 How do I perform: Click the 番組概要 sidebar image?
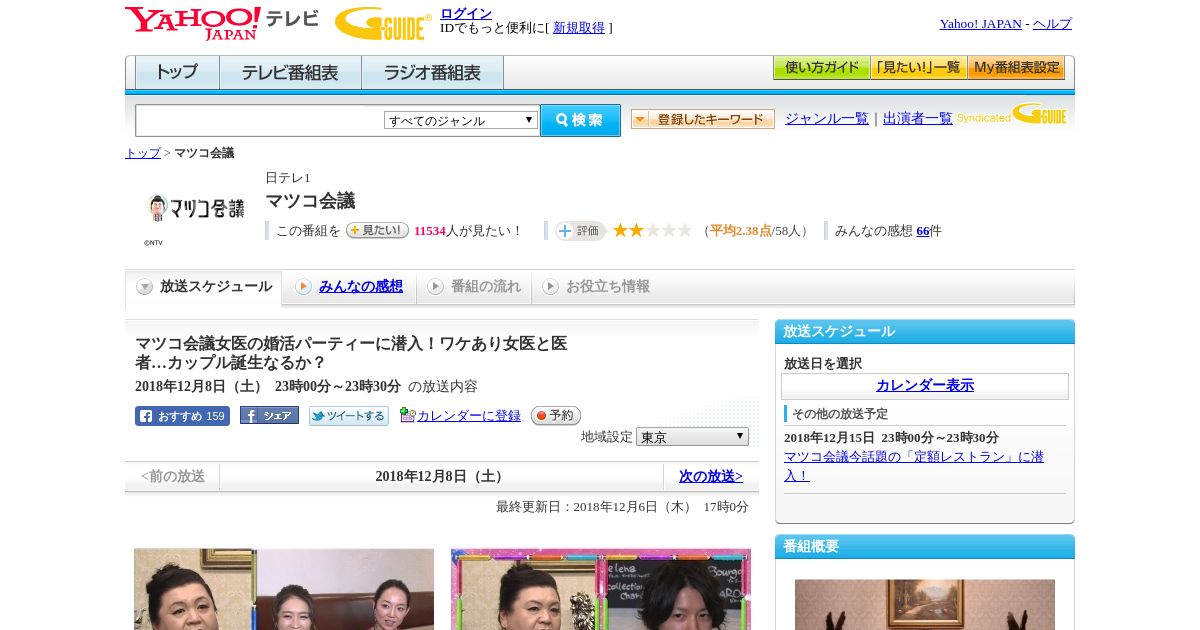click(925, 604)
